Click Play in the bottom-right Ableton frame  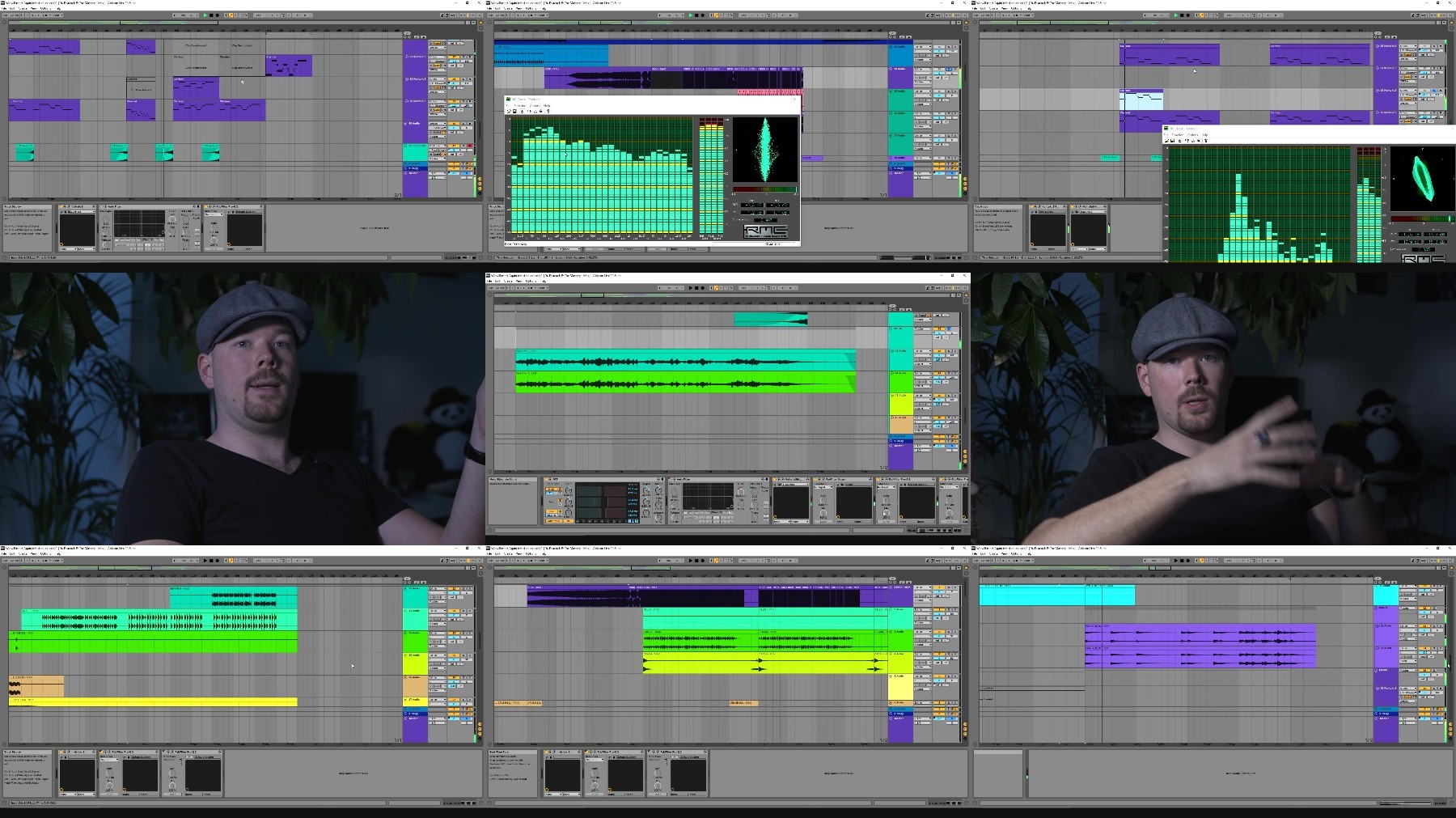tap(1175, 561)
